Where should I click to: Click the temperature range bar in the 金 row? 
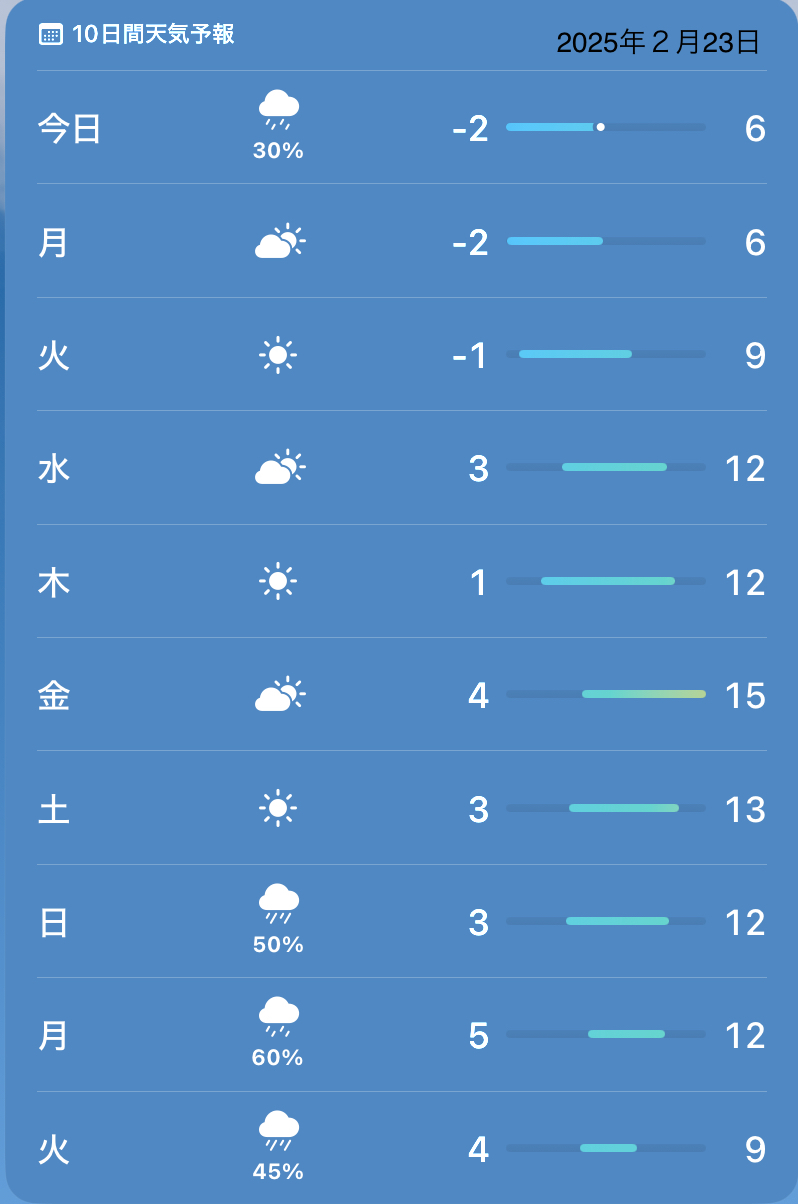644,694
